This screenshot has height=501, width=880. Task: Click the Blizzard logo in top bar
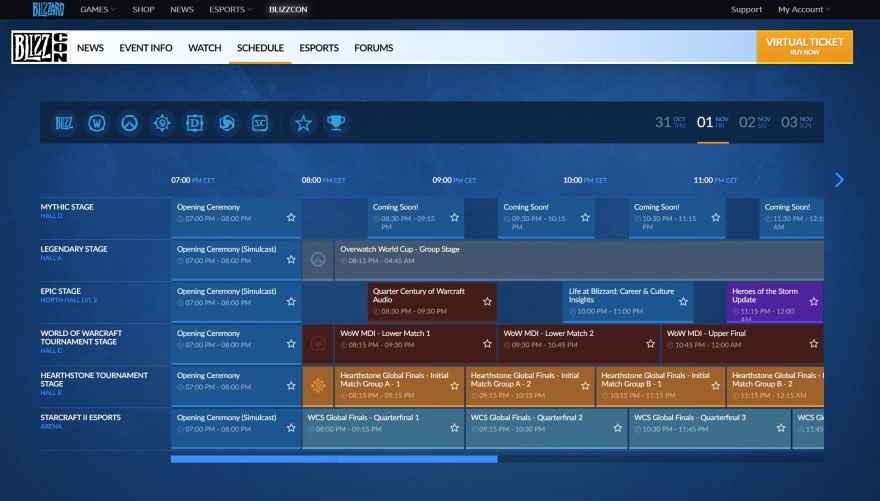[48, 9]
